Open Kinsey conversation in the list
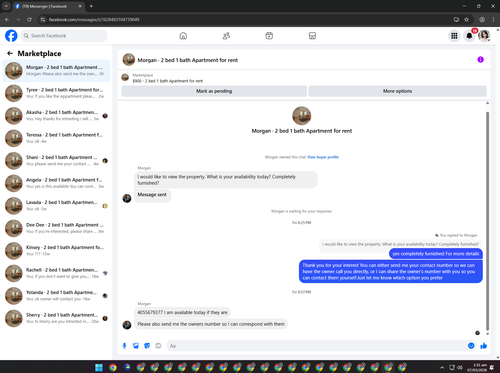This screenshot has width=500, height=373. pos(56,251)
